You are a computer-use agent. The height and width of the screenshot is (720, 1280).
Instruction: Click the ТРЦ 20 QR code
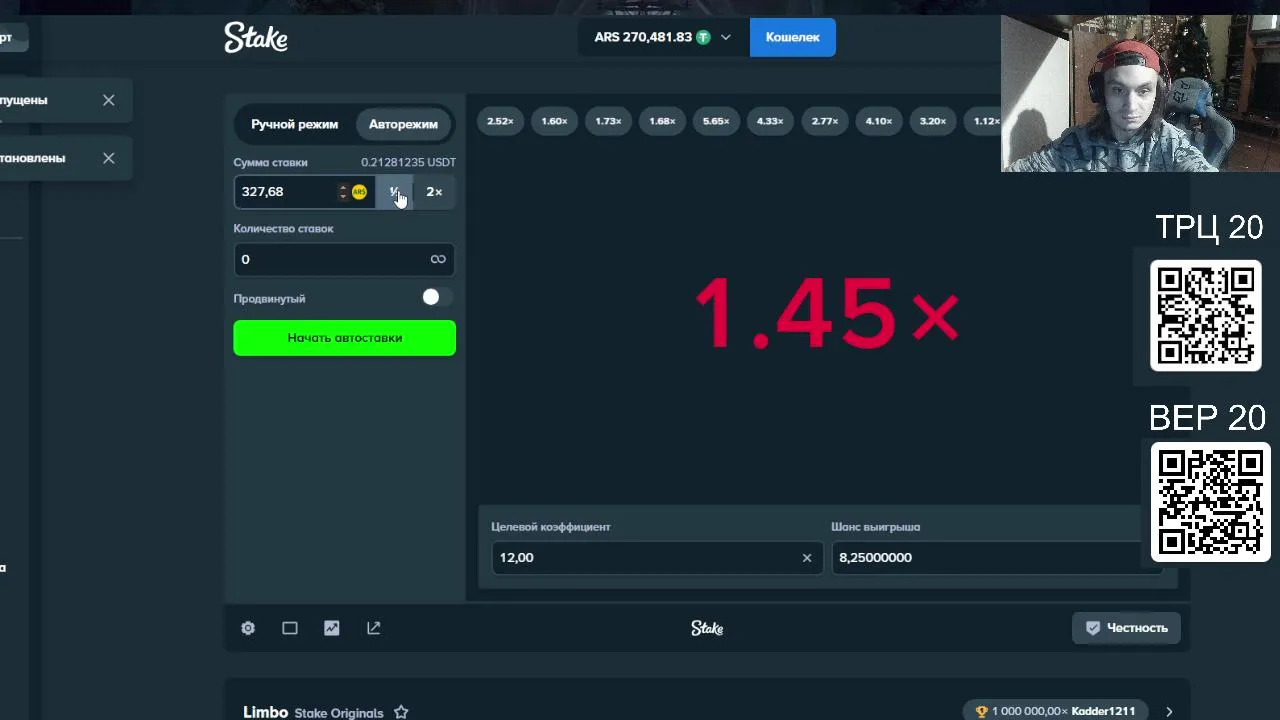coord(1205,315)
